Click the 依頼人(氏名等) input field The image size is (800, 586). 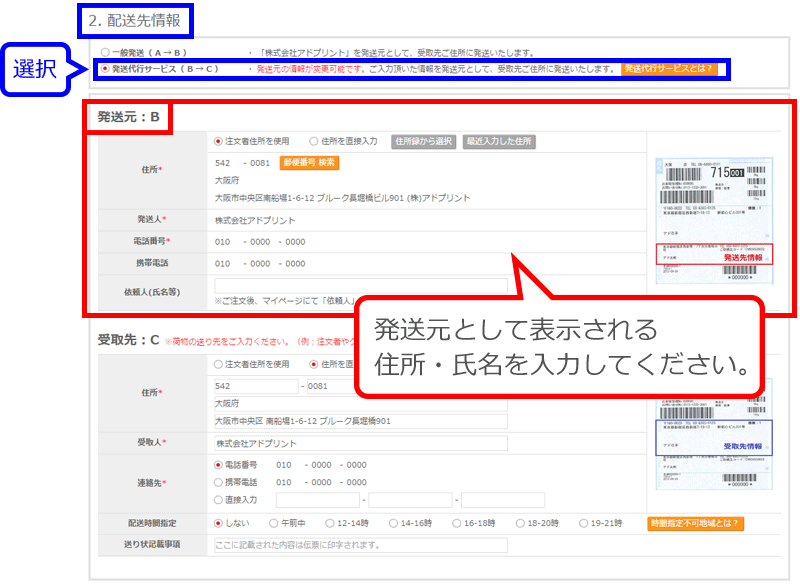361,286
